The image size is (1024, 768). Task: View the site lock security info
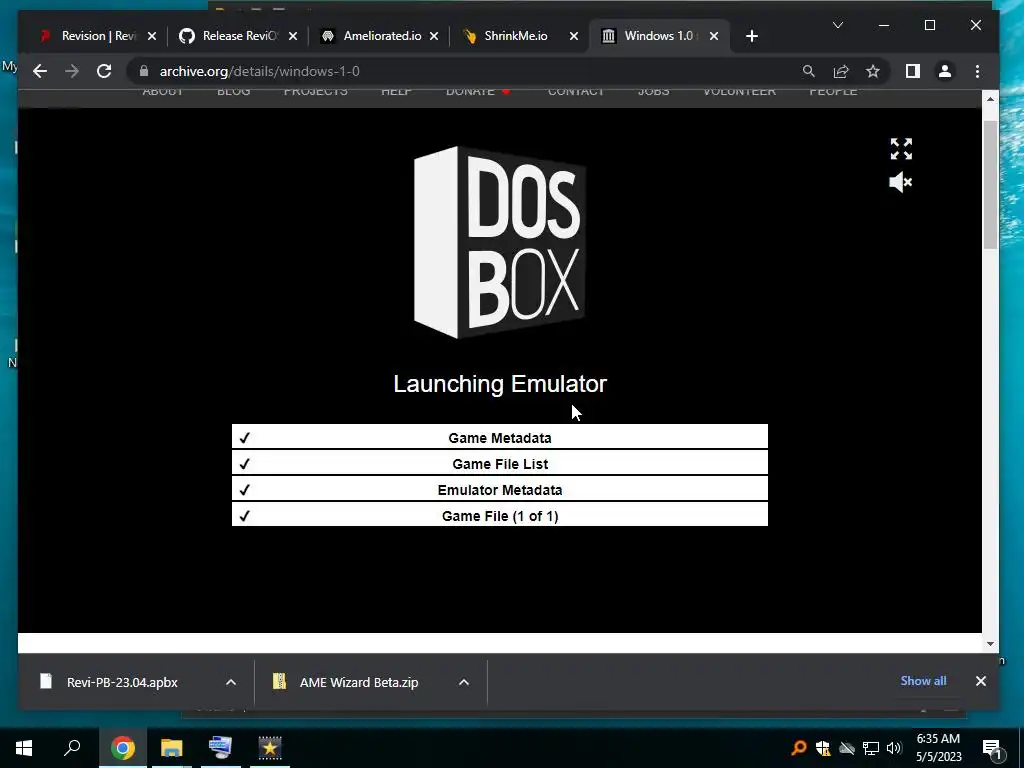pos(144,71)
